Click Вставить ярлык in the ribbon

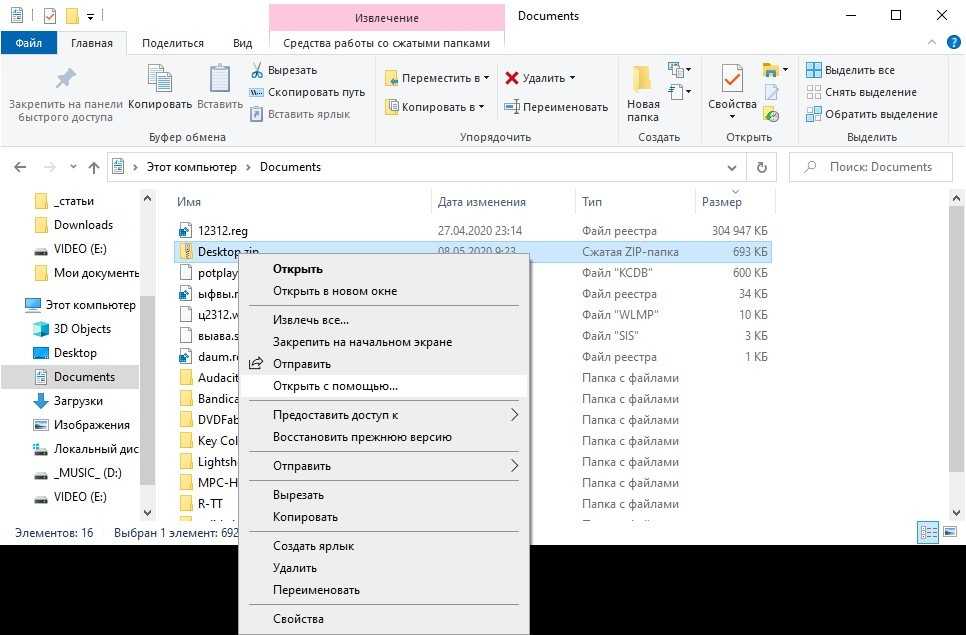pos(299,114)
